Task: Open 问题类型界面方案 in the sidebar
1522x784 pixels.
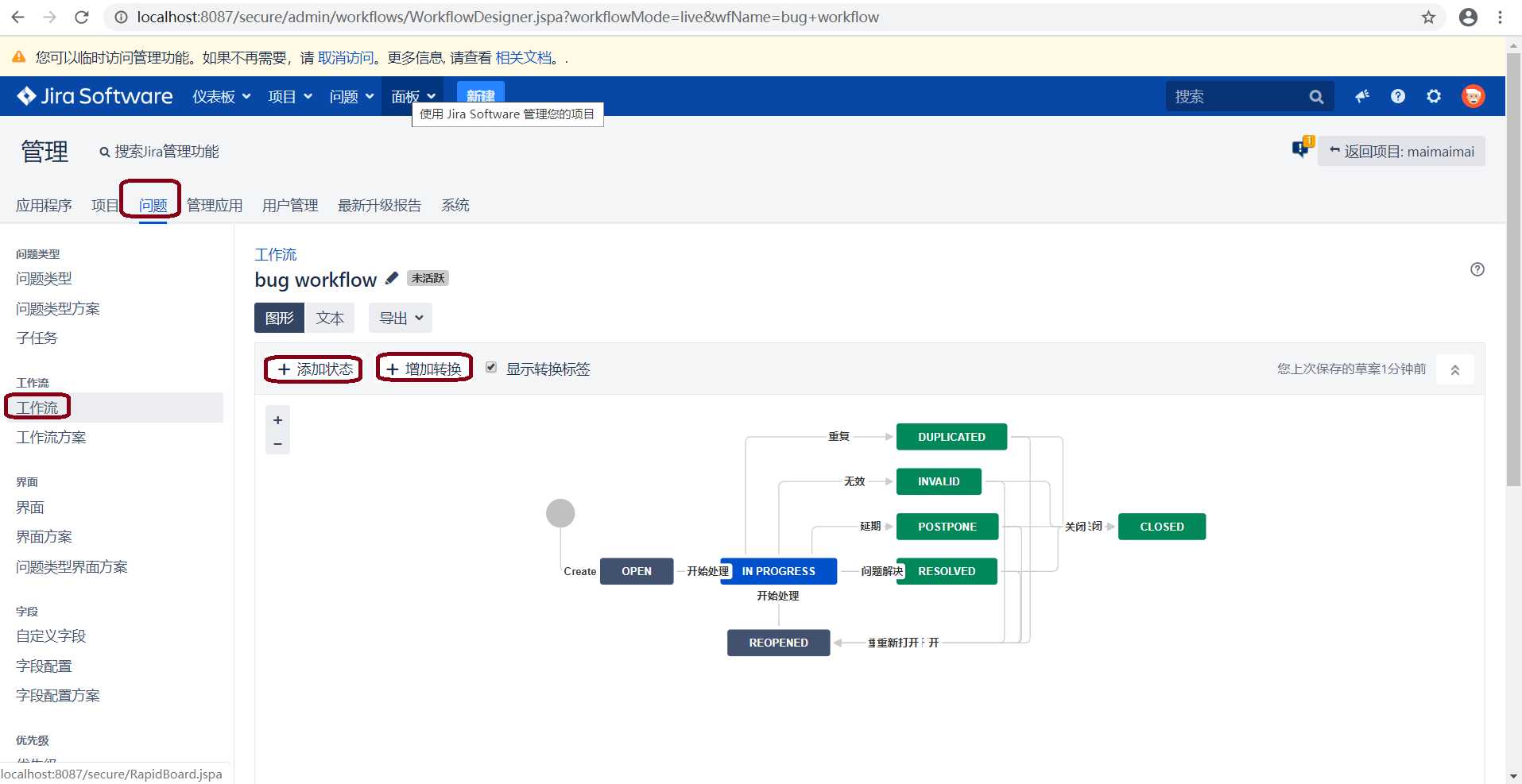Action: click(x=72, y=566)
